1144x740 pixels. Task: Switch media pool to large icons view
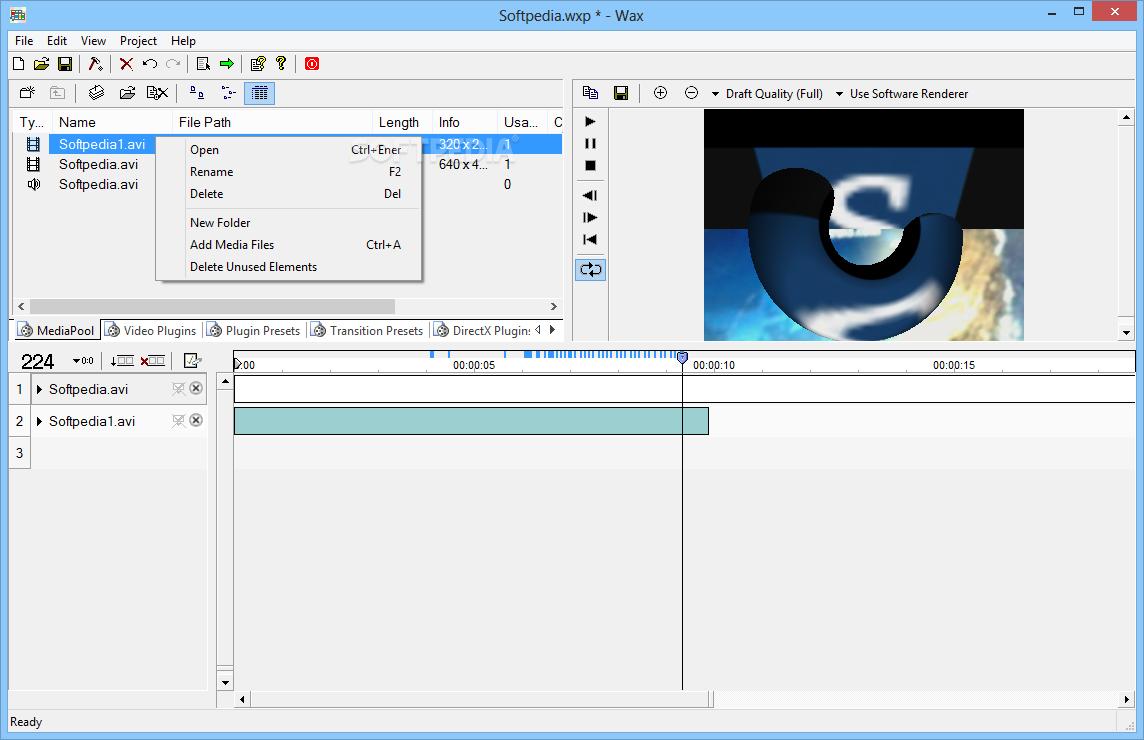pyautogui.click(x=197, y=93)
